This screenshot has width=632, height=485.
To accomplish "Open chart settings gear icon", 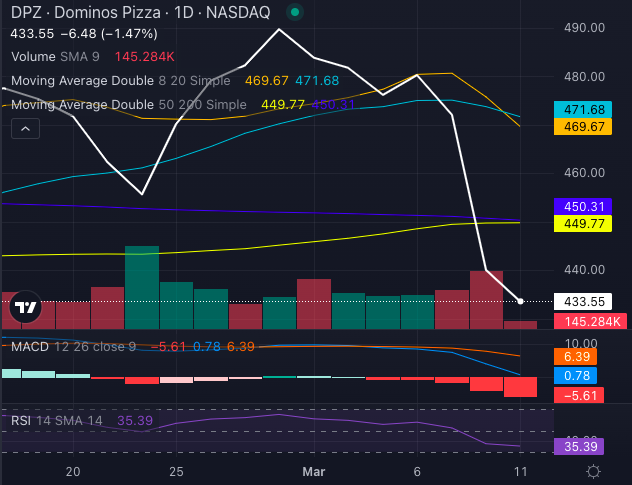I will pos(593,471).
